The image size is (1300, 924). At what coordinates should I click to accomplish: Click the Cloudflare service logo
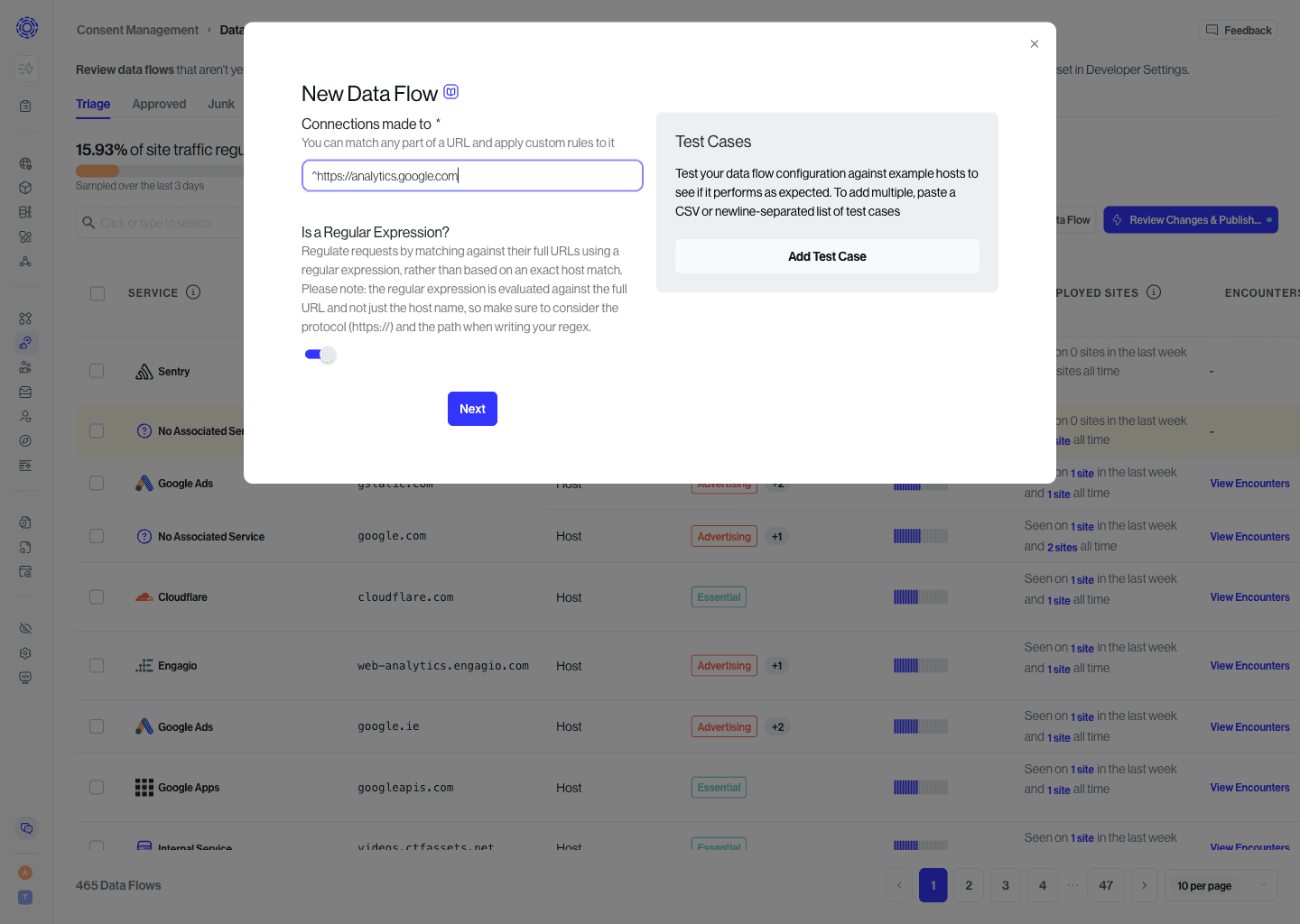coord(144,596)
